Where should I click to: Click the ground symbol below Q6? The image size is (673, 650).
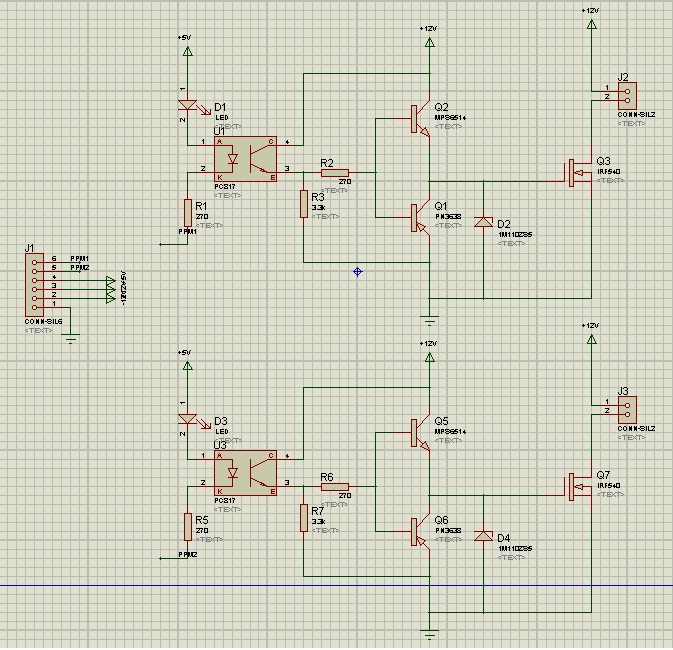click(430, 635)
